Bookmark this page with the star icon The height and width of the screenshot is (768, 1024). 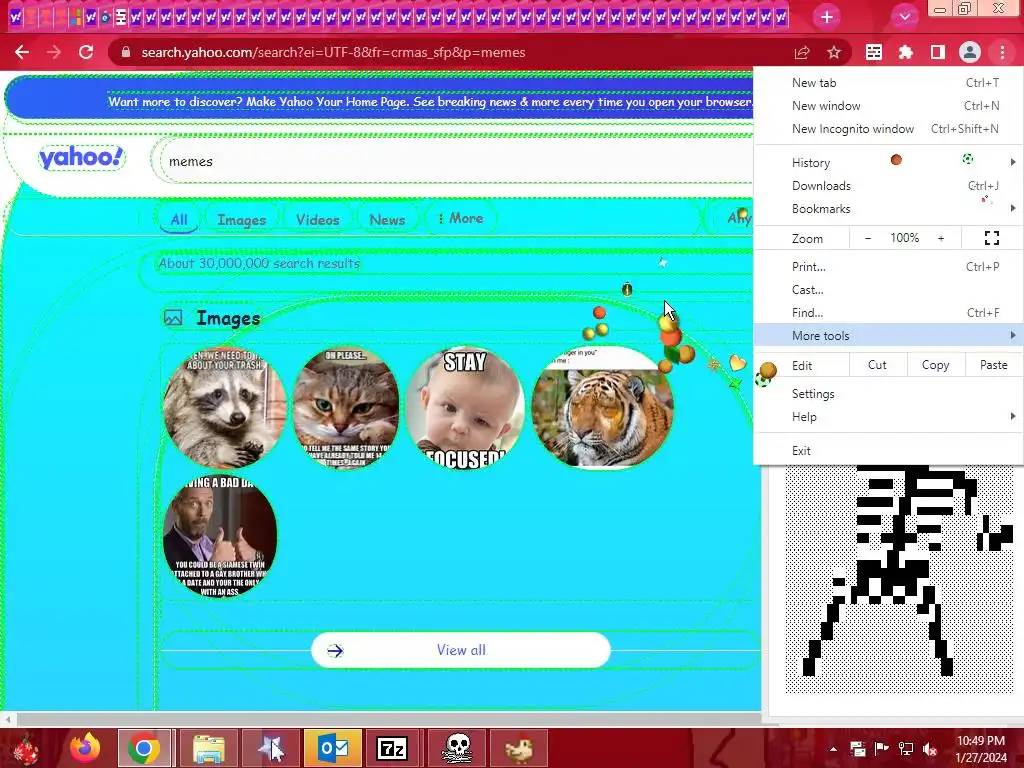click(834, 52)
